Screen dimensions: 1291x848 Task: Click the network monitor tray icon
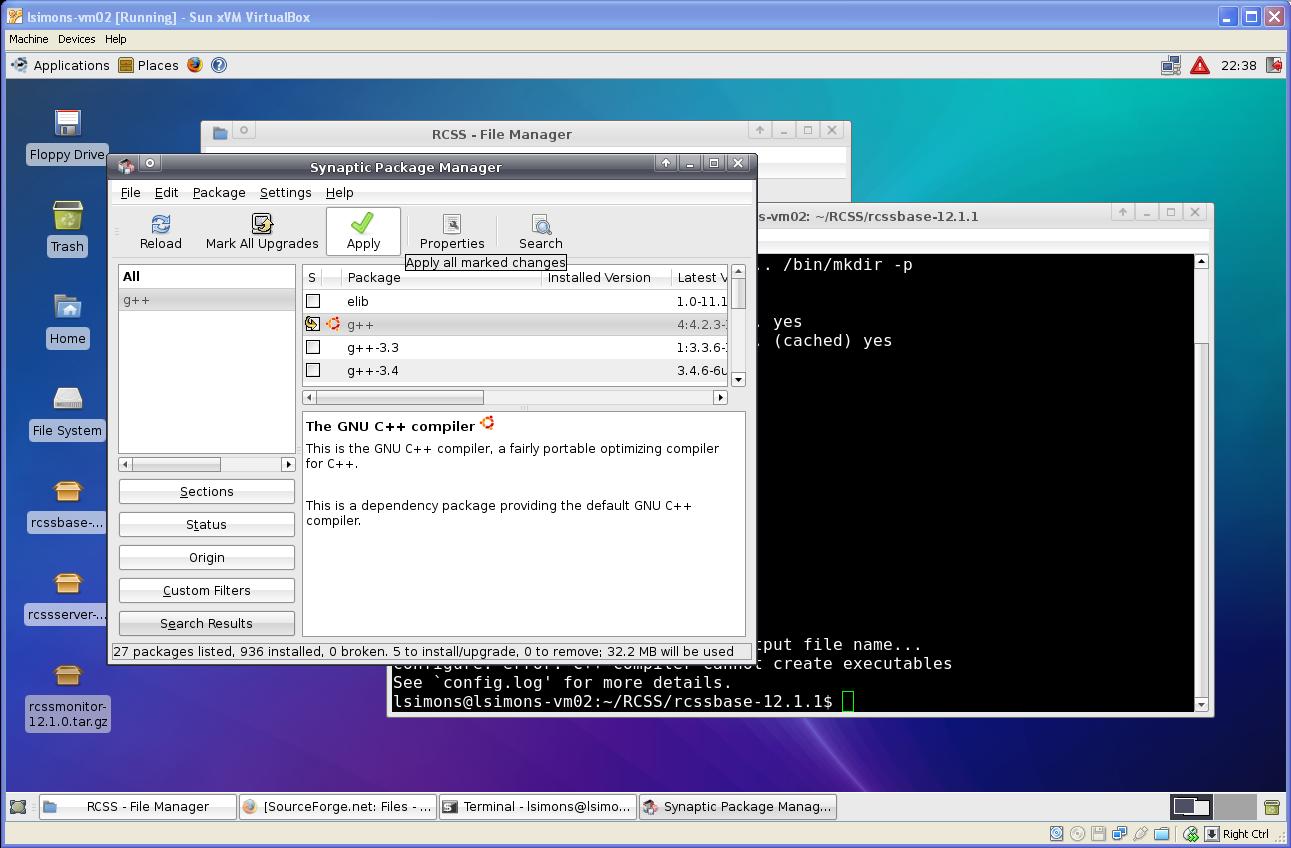(1171, 65)
